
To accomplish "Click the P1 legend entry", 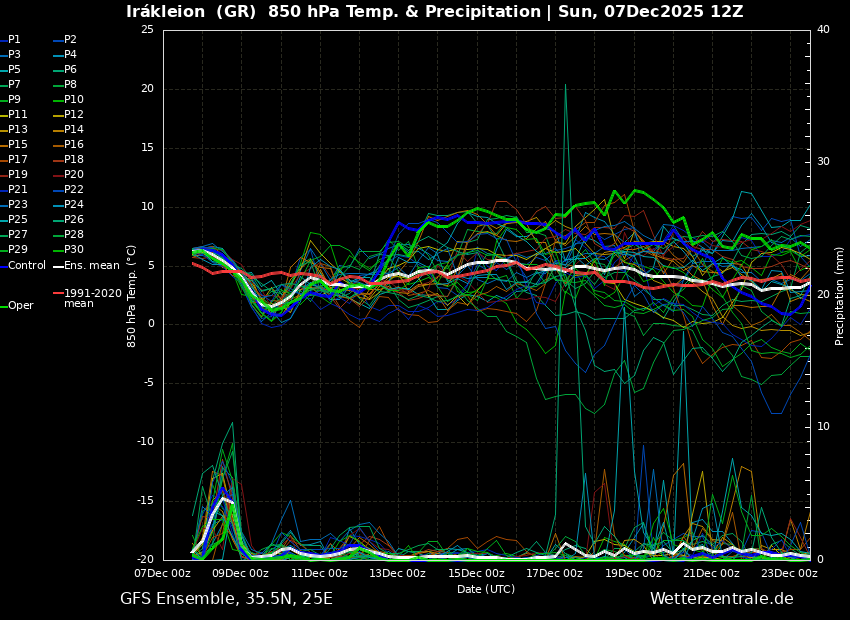I will pos(14,40).
